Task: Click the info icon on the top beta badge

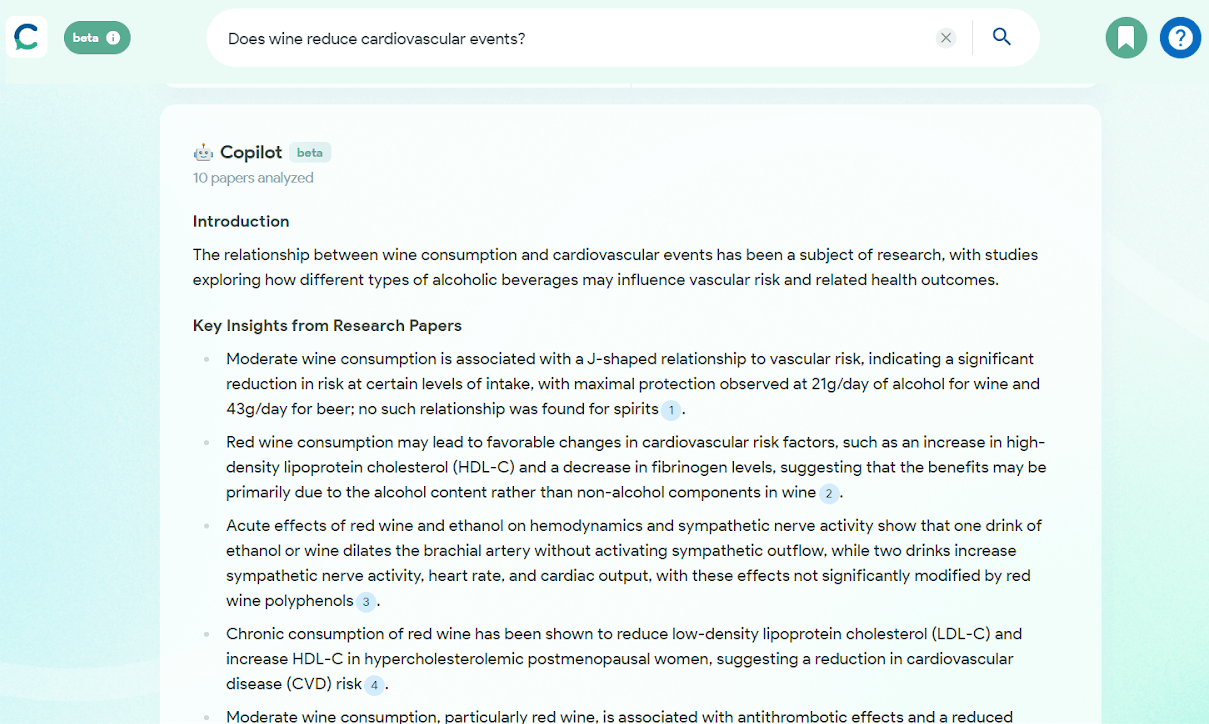Action: point(113,38)
